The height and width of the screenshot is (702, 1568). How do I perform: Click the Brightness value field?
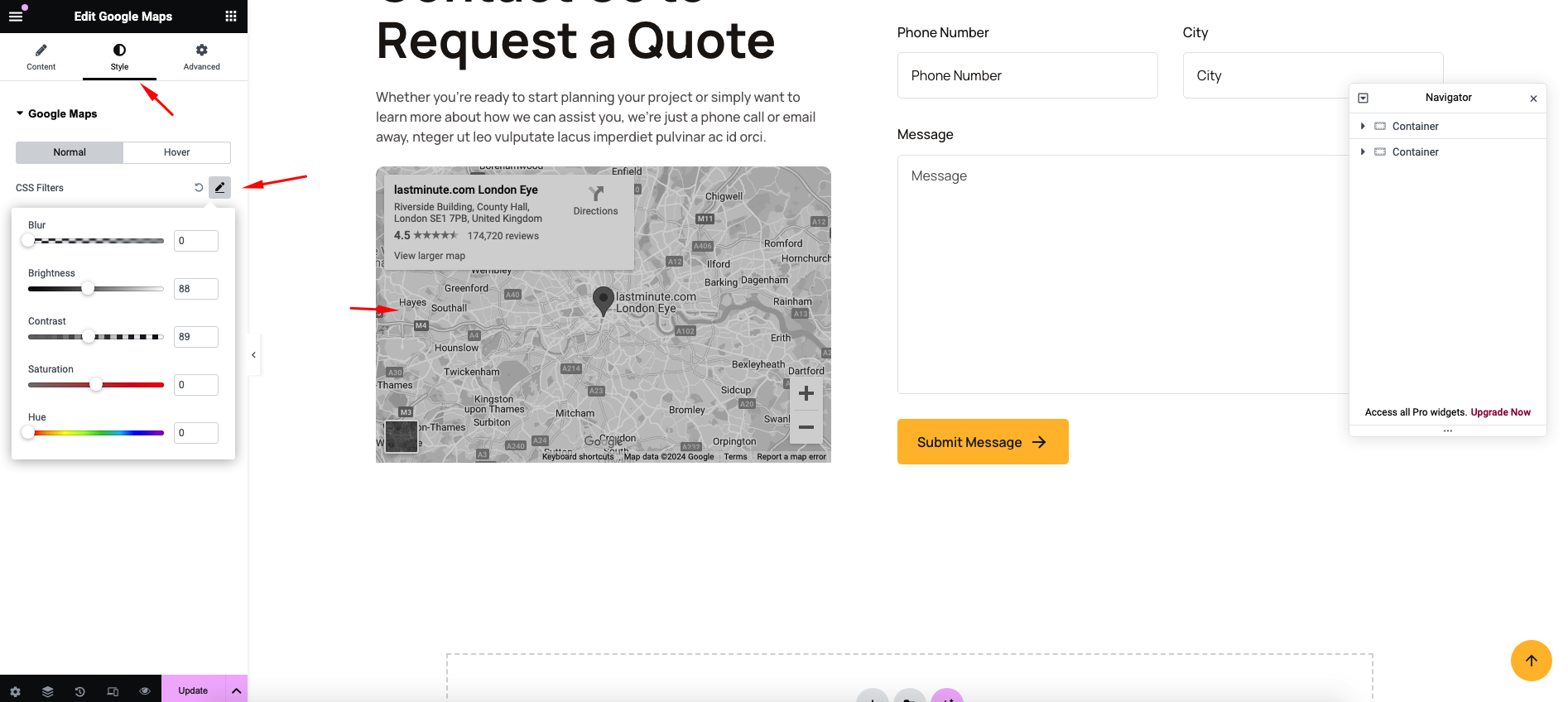coord(196,289)
